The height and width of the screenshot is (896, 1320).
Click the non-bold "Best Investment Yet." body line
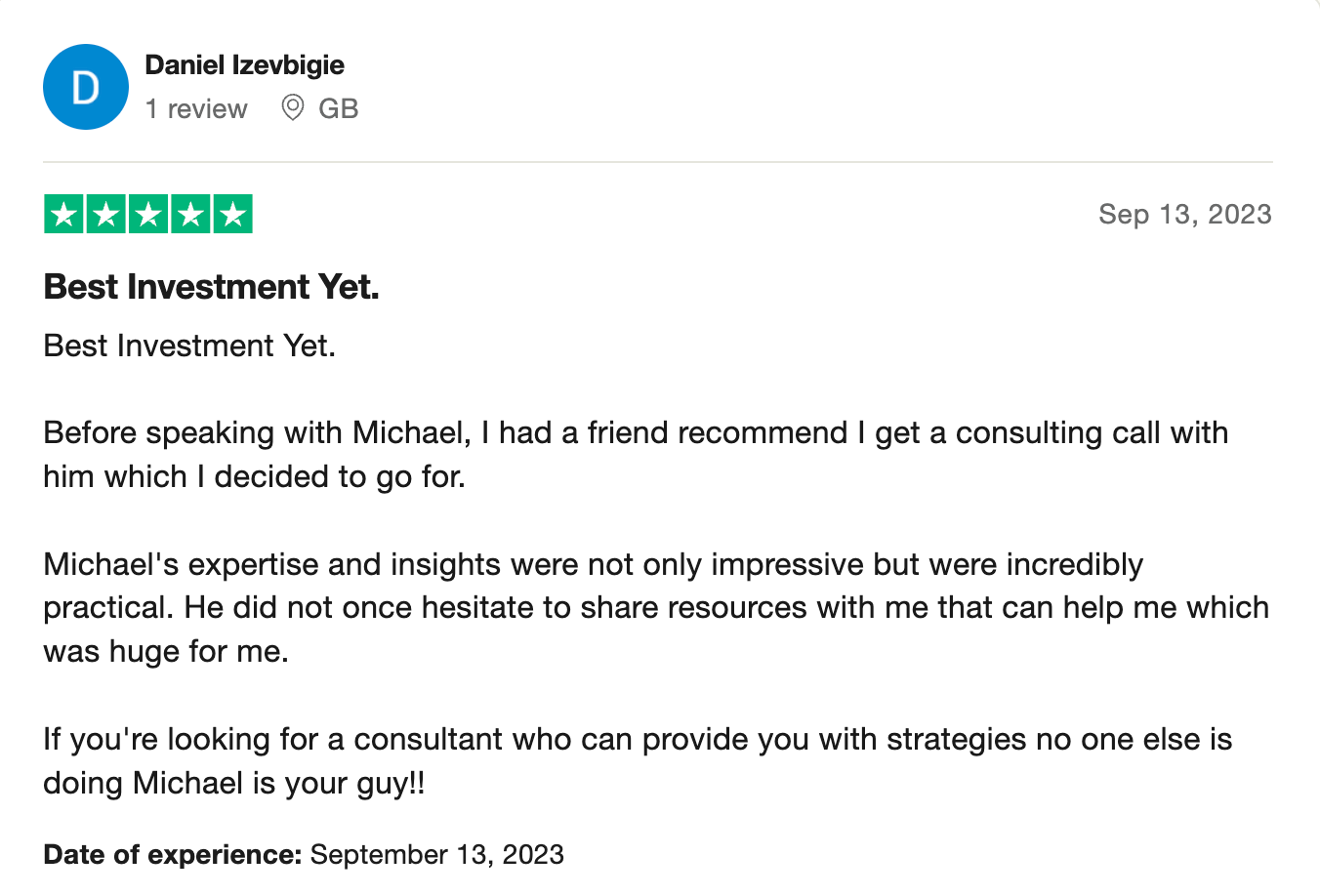pyautogui.click(x=189, y=346)
